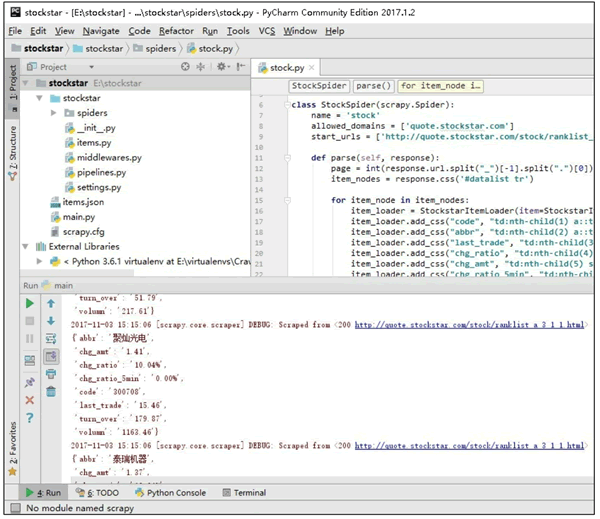The height and width of the screenshot is (519, 600).
Task: Click the down arrow in Run toolbar
Action: (x=51, y=321)
